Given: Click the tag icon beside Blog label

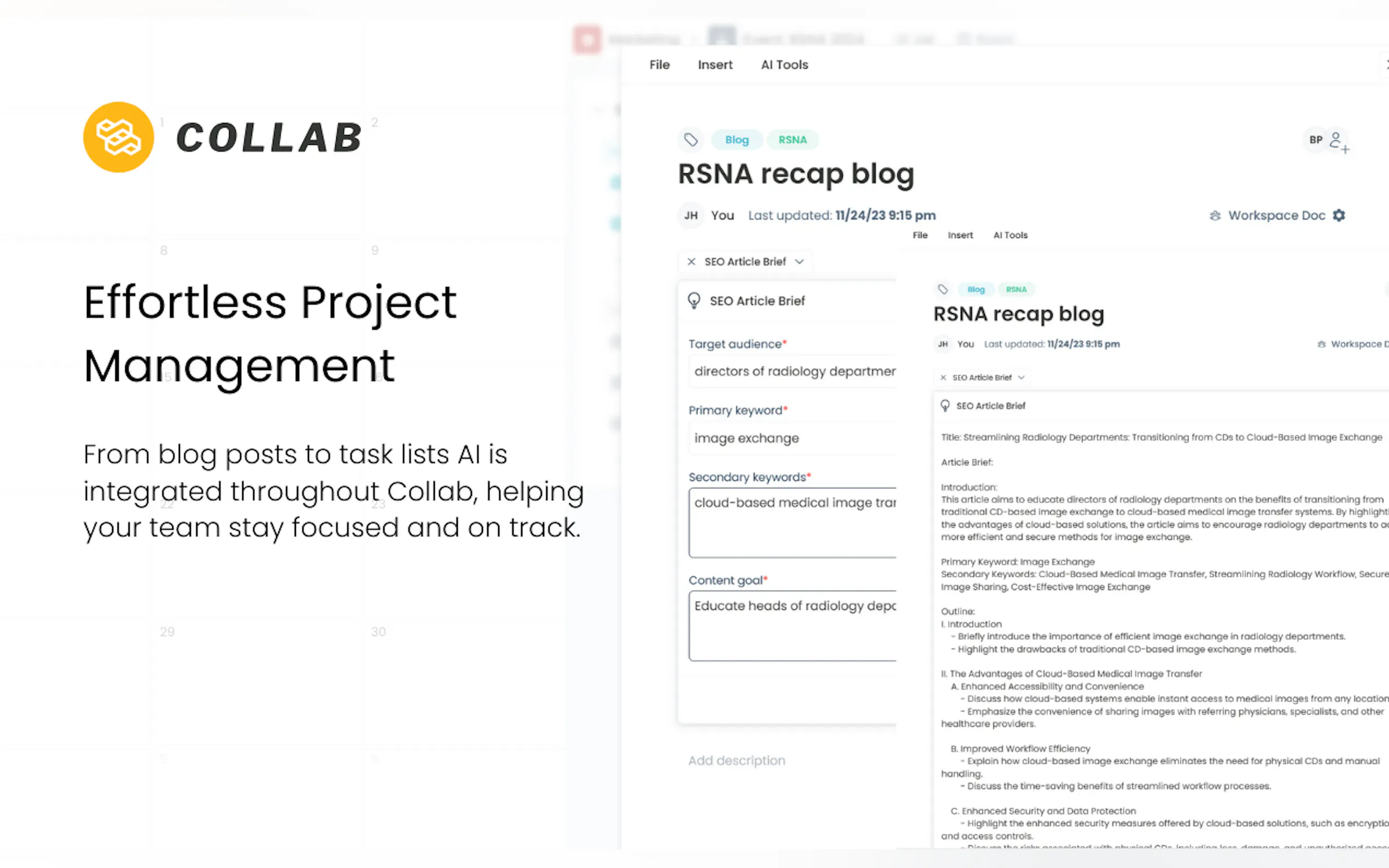Looking at the screenshot, I should (x=691, y=139).
